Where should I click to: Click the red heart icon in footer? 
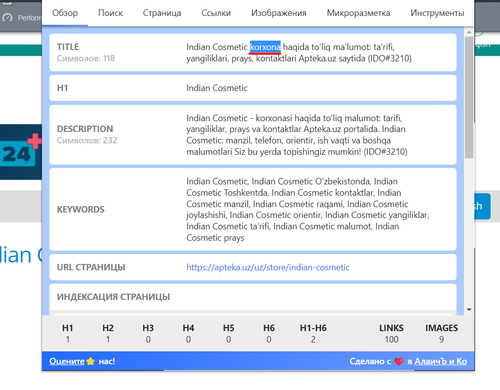pyautogui.click(x=399, y=361)
